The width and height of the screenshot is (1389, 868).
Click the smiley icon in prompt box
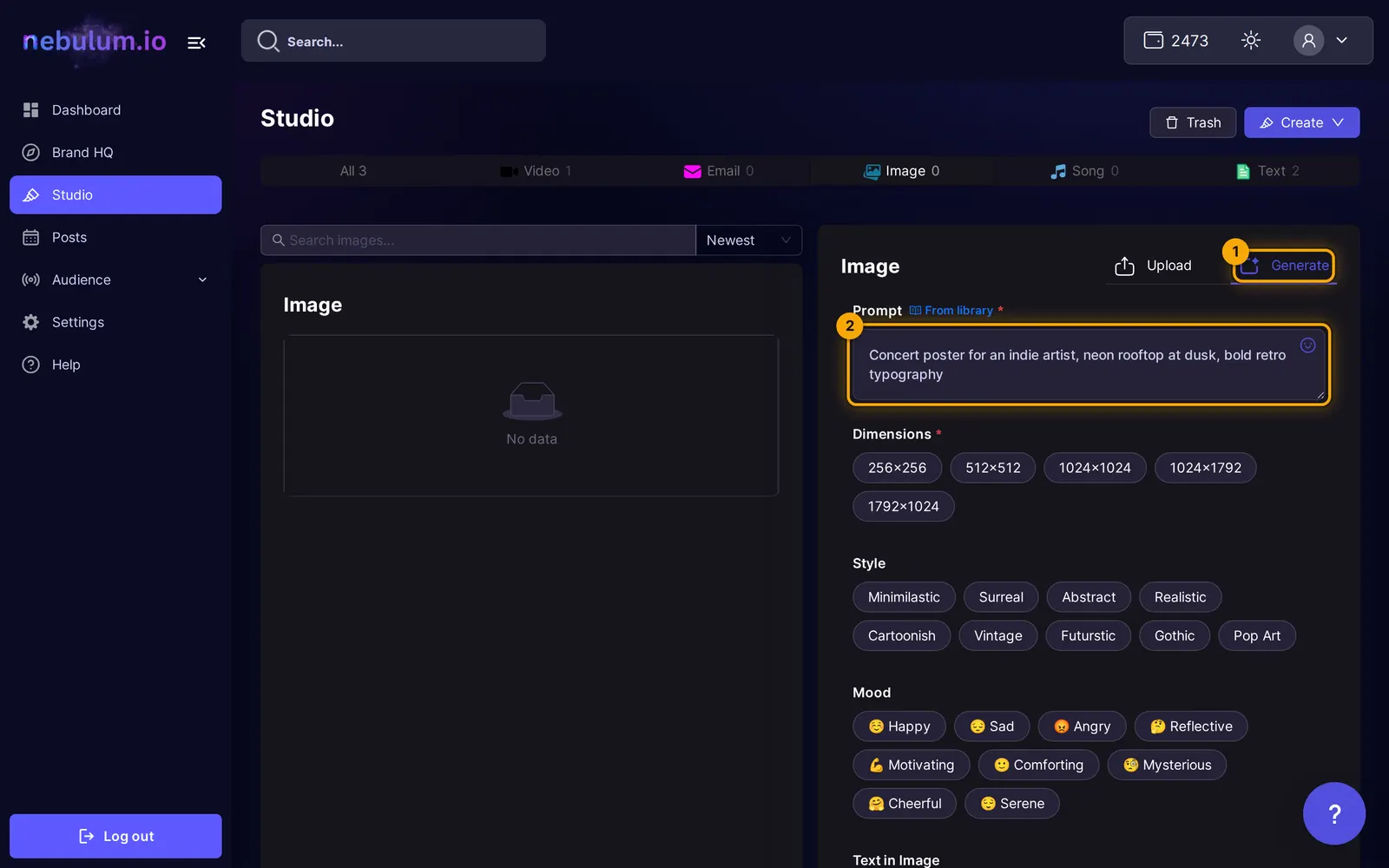pyautogui.click(x=1307, y=345)
